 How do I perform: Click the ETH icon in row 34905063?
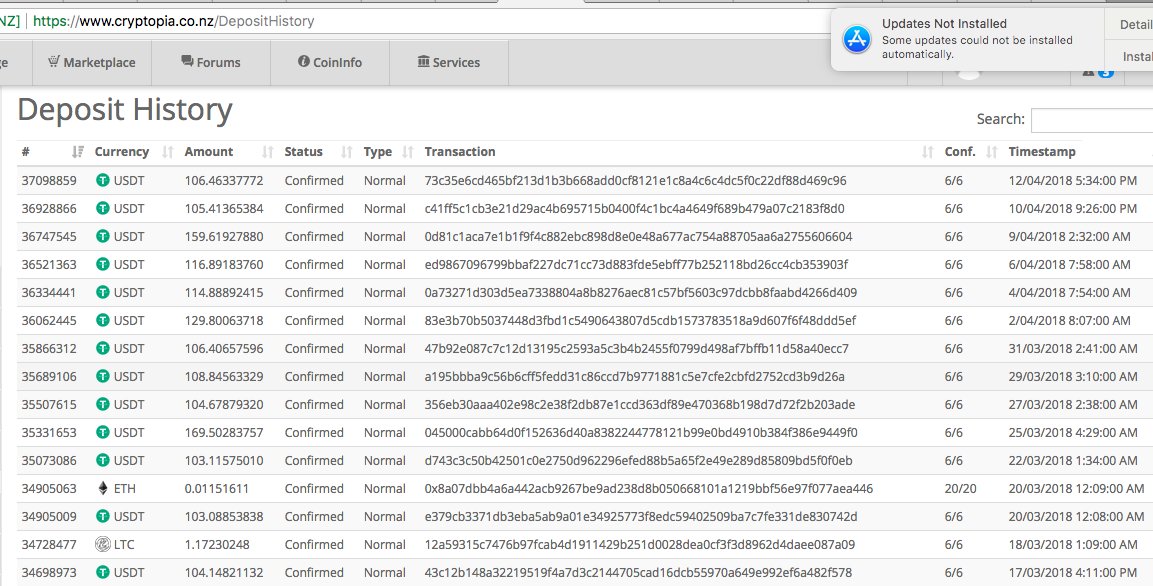coord(103,488)
